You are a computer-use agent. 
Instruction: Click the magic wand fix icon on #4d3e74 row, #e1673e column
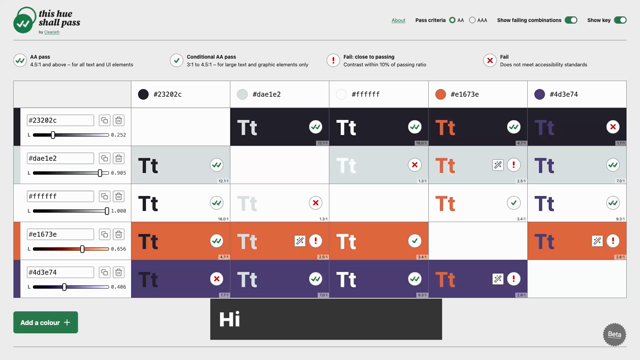pyautogui.click(x=498, y=279)
